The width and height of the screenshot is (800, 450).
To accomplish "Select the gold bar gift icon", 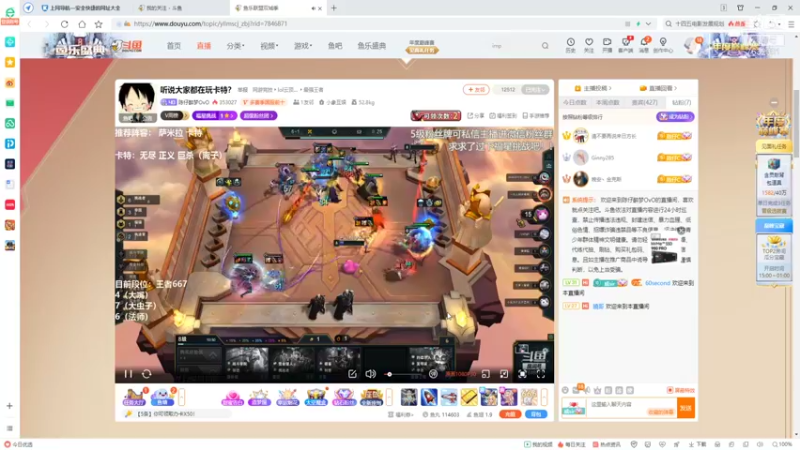I will click(x=469, y=396).
